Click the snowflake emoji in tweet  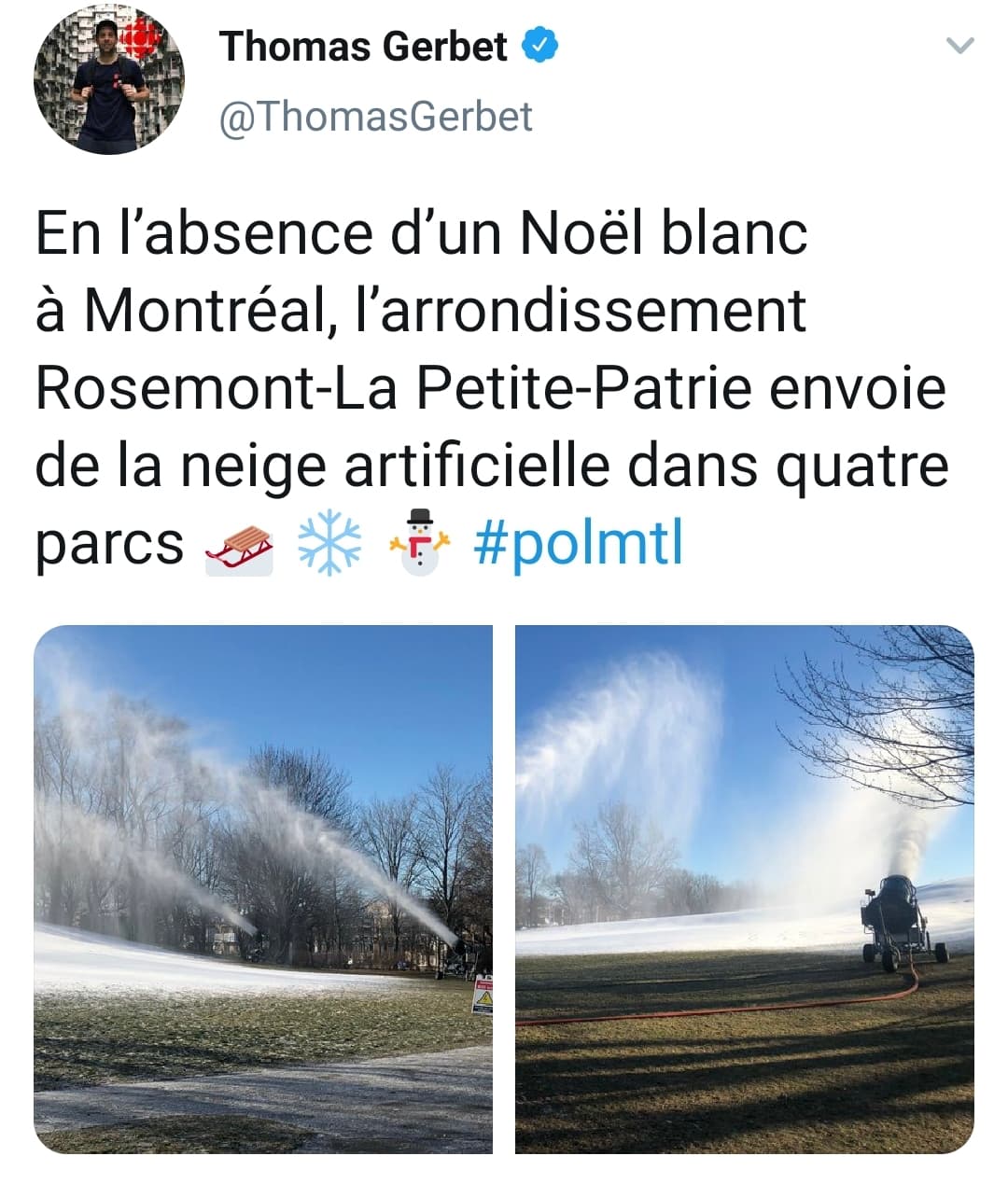329,545
